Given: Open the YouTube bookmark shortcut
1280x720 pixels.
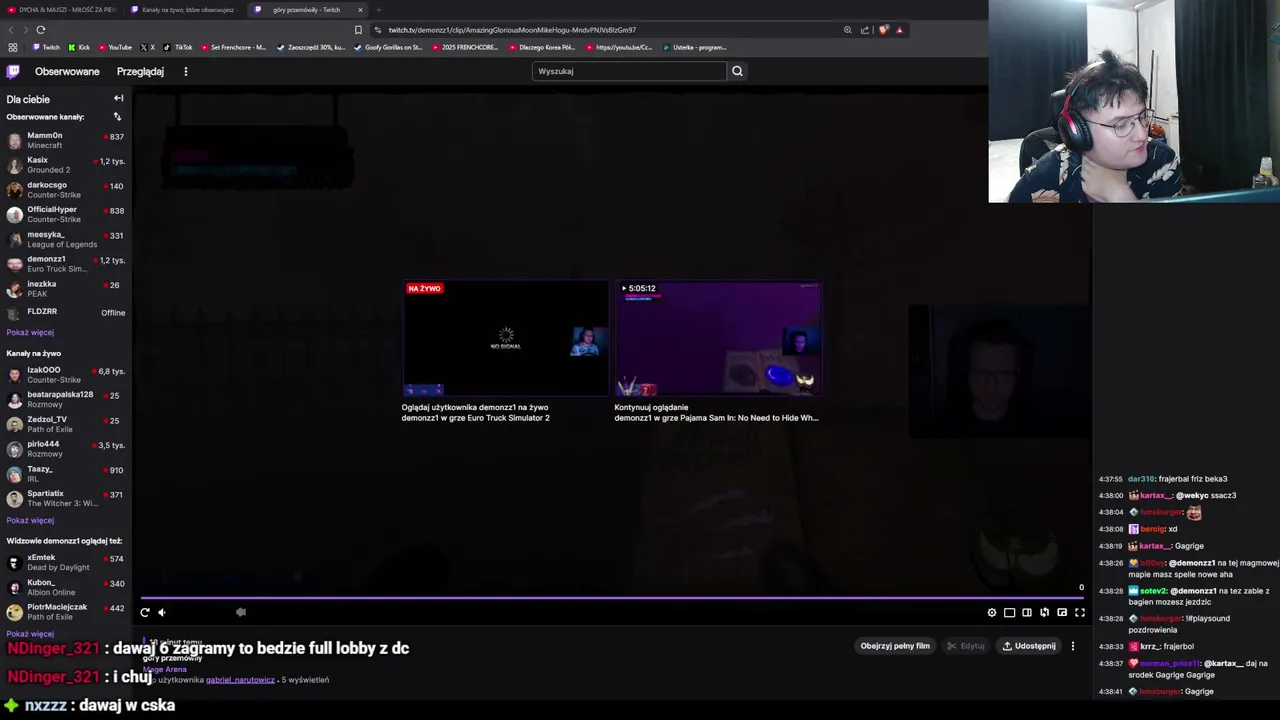Looking at the screenshot, I should click(x=115, y=47).
